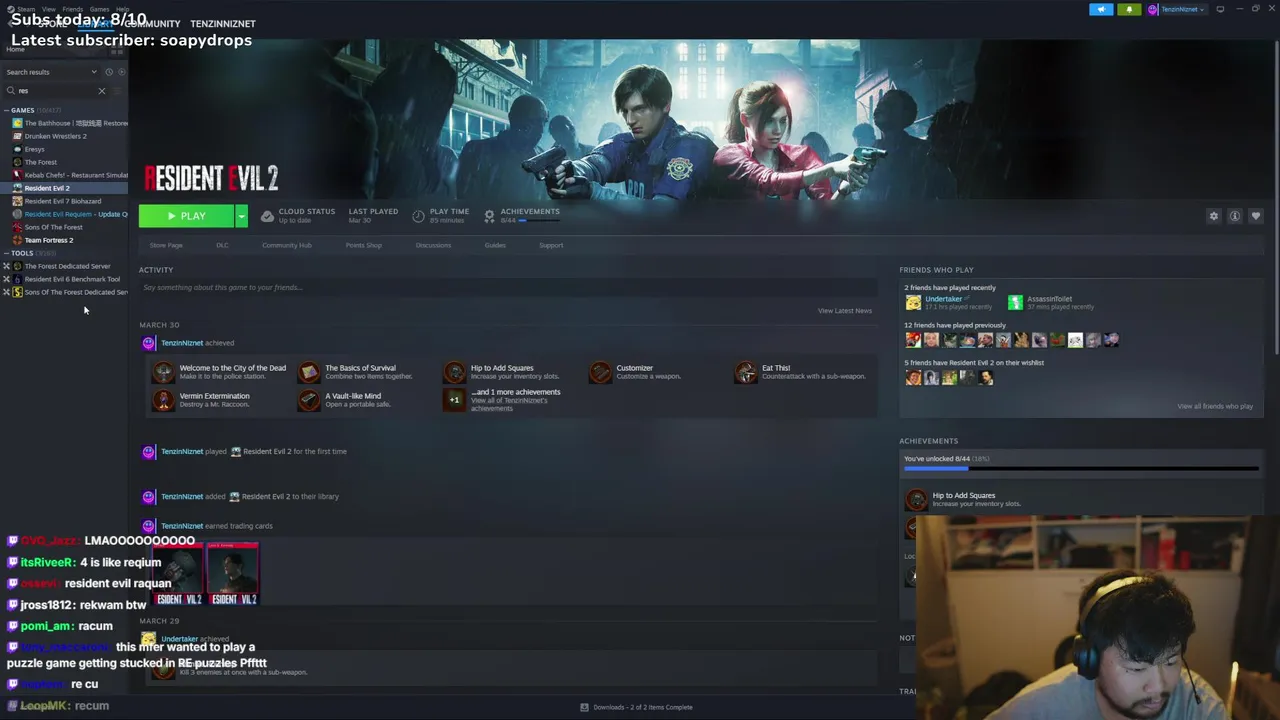
Task: Toggle favorite with the heart icon
Action: [x=1256, y=216]
